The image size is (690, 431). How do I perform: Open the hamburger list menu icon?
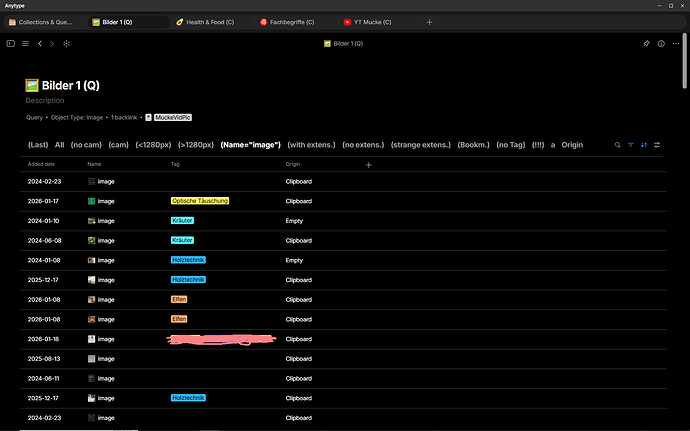26,44
